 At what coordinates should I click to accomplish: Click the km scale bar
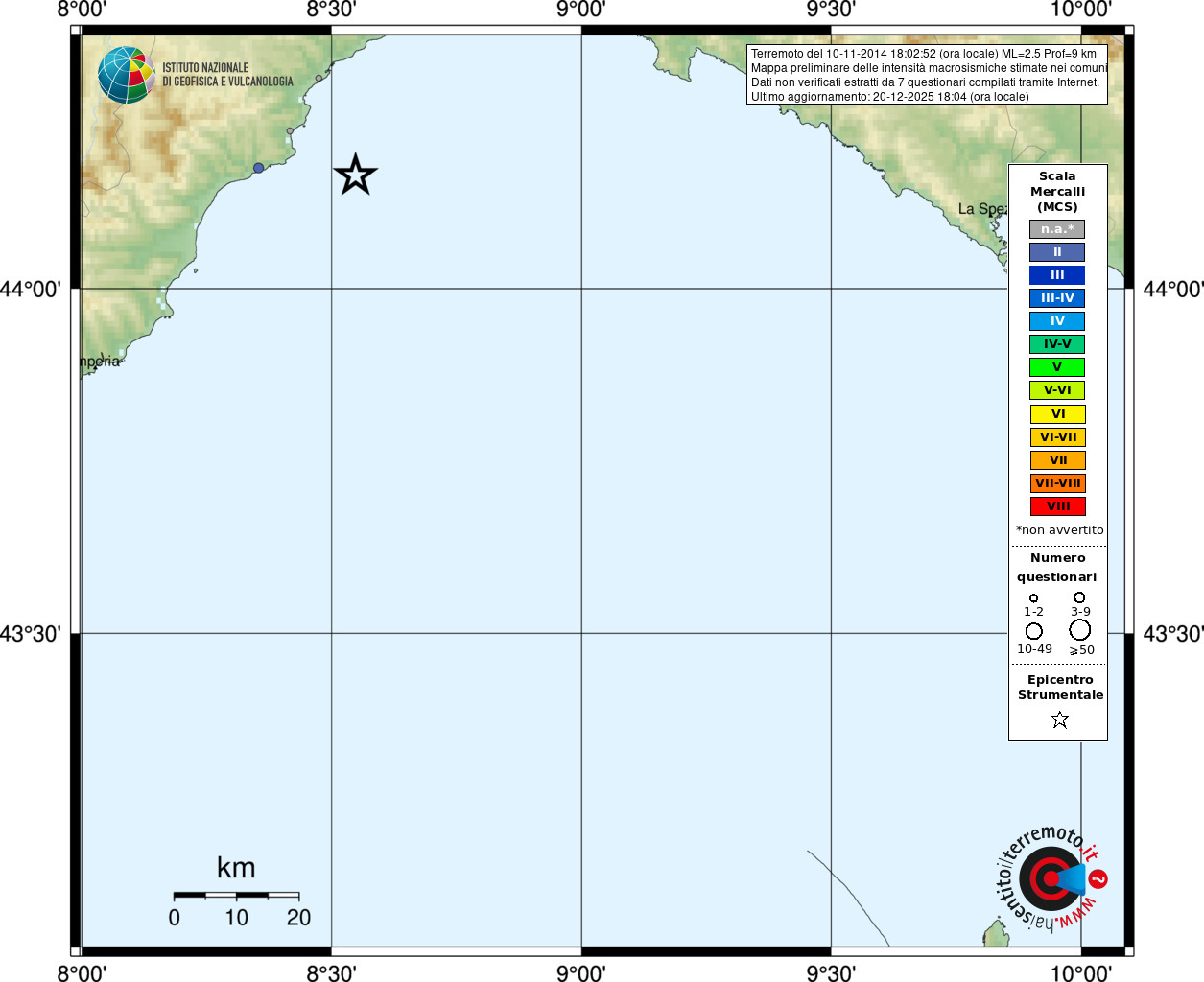click(236, 895)
